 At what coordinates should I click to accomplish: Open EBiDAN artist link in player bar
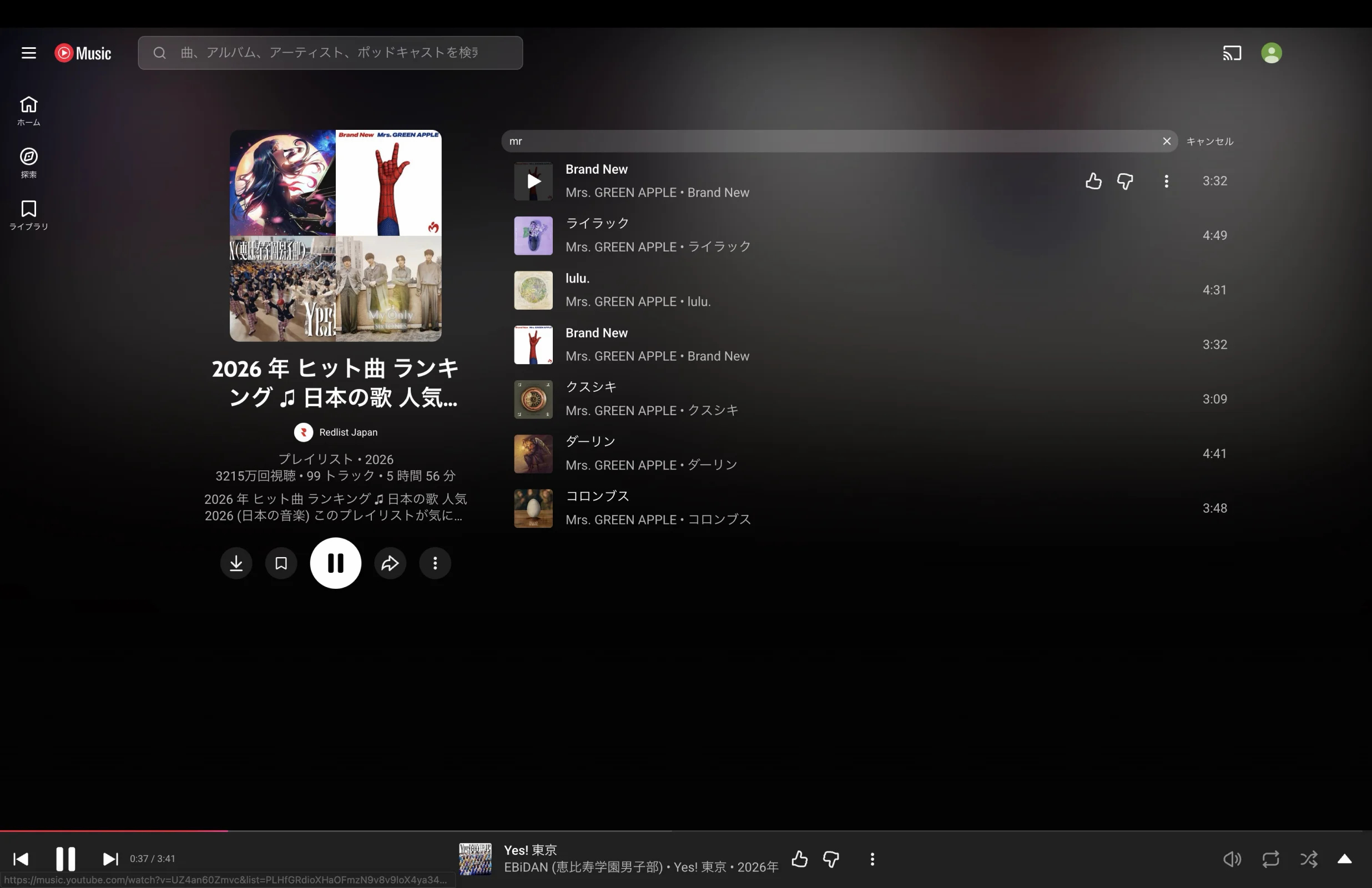[583, 867]
